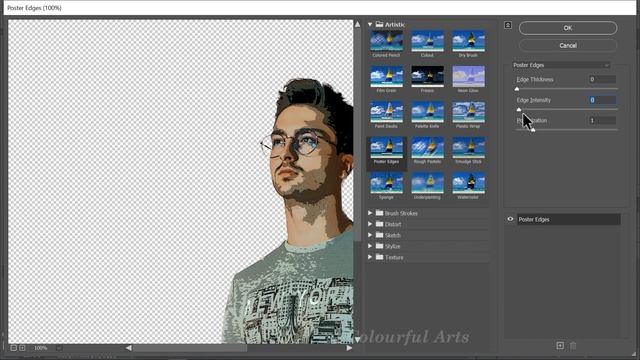
Task: Apply the Plastic Wrap filter thumbnail
Action: [x=469, y=112]
